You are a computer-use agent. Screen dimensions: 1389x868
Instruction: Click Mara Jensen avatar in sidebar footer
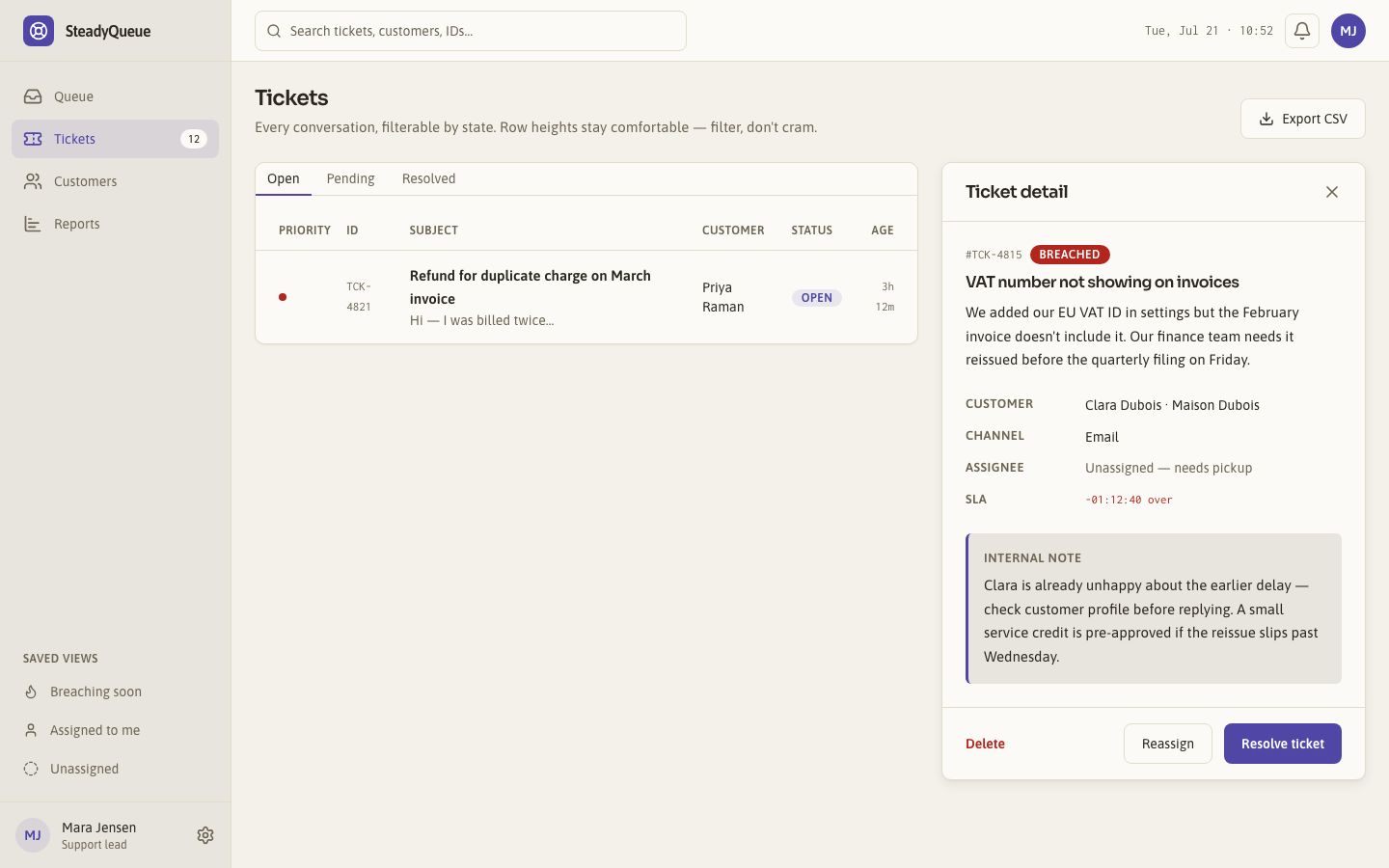click(33, 835)
